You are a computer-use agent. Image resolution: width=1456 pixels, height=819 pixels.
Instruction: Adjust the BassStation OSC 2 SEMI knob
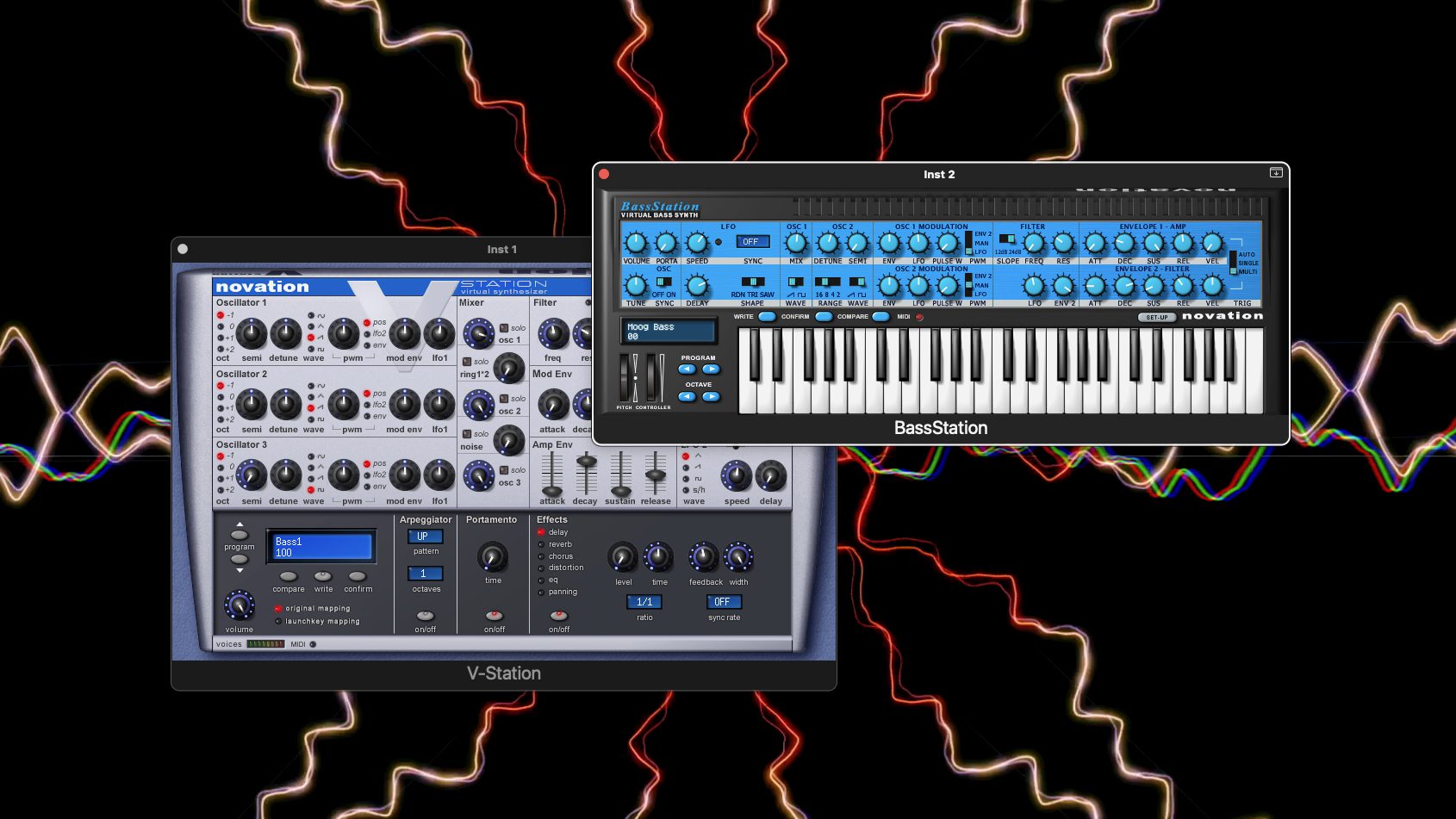pyautogui.click(x=857, y=244)
